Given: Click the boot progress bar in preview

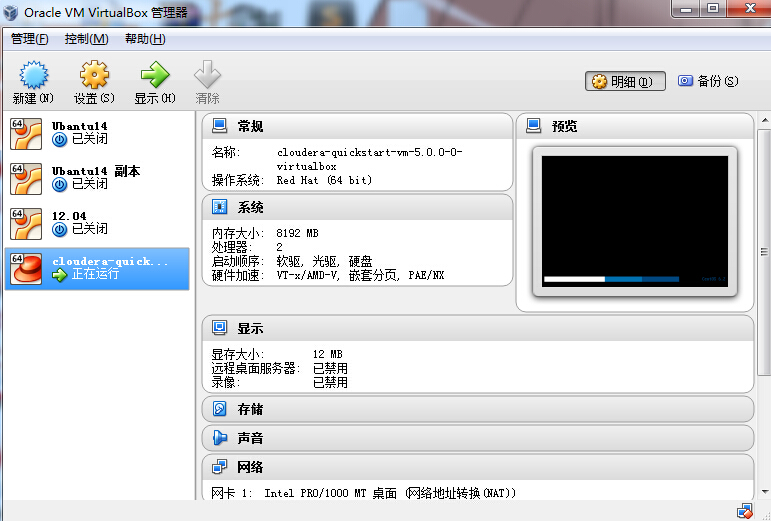Looking at the screenshot, I should (611, 279).
